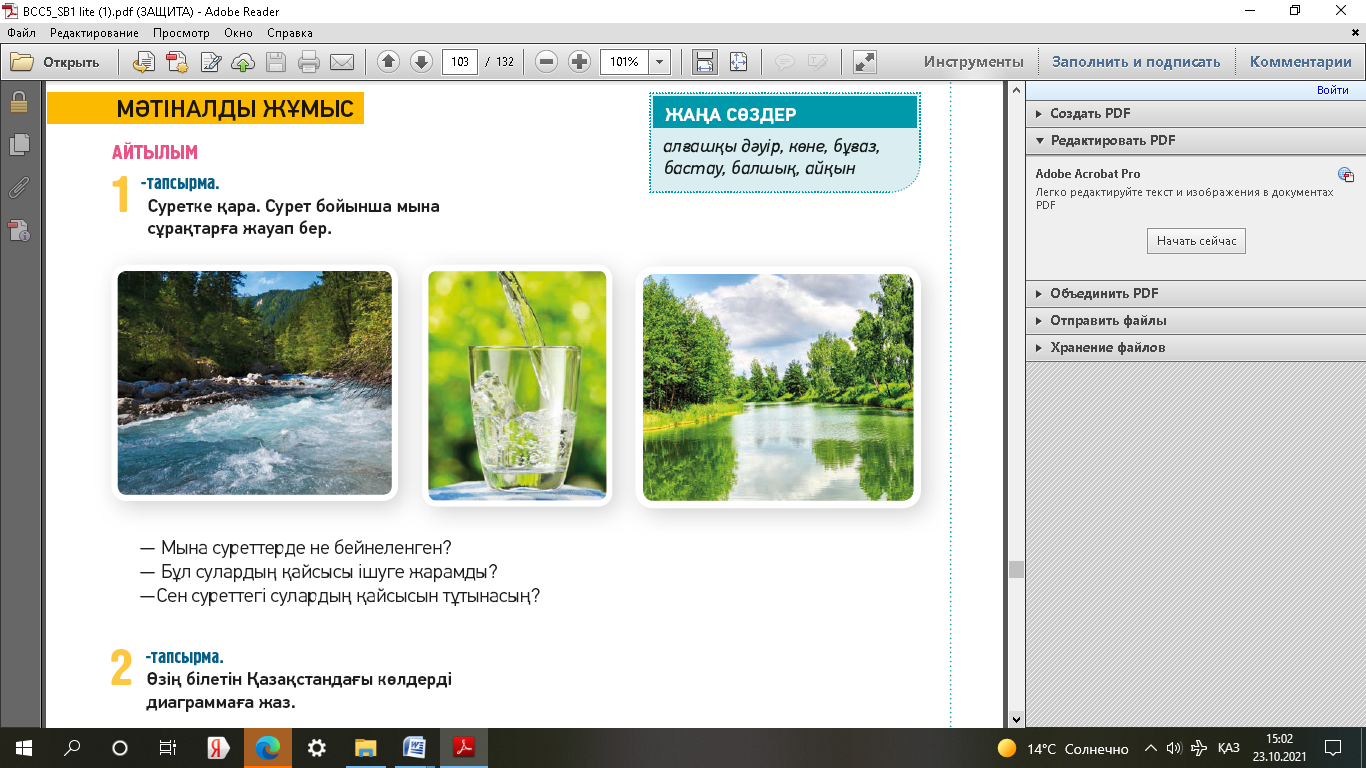This screenshot has height=768, width=1366.
Task: Click the page number field showing 103
Action: (460, 62)
